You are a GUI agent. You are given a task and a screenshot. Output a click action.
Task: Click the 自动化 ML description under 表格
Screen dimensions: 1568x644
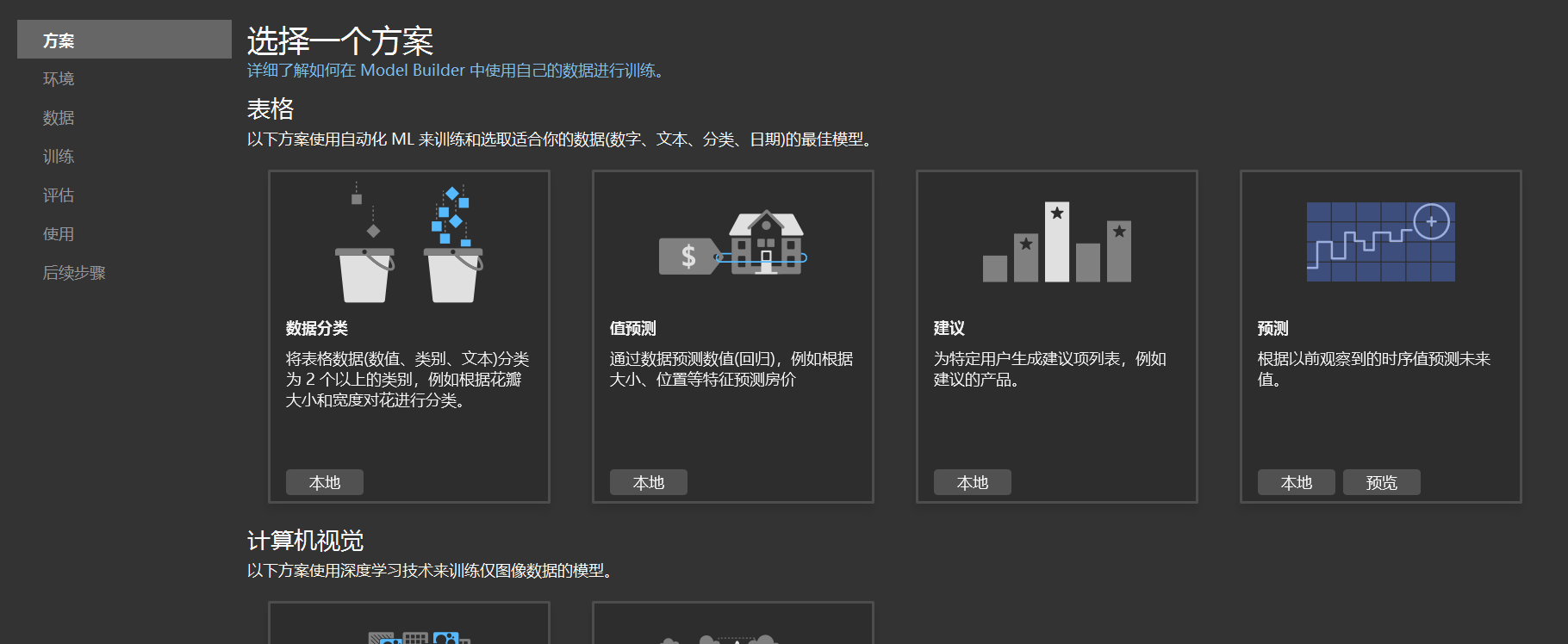[562, 139]
